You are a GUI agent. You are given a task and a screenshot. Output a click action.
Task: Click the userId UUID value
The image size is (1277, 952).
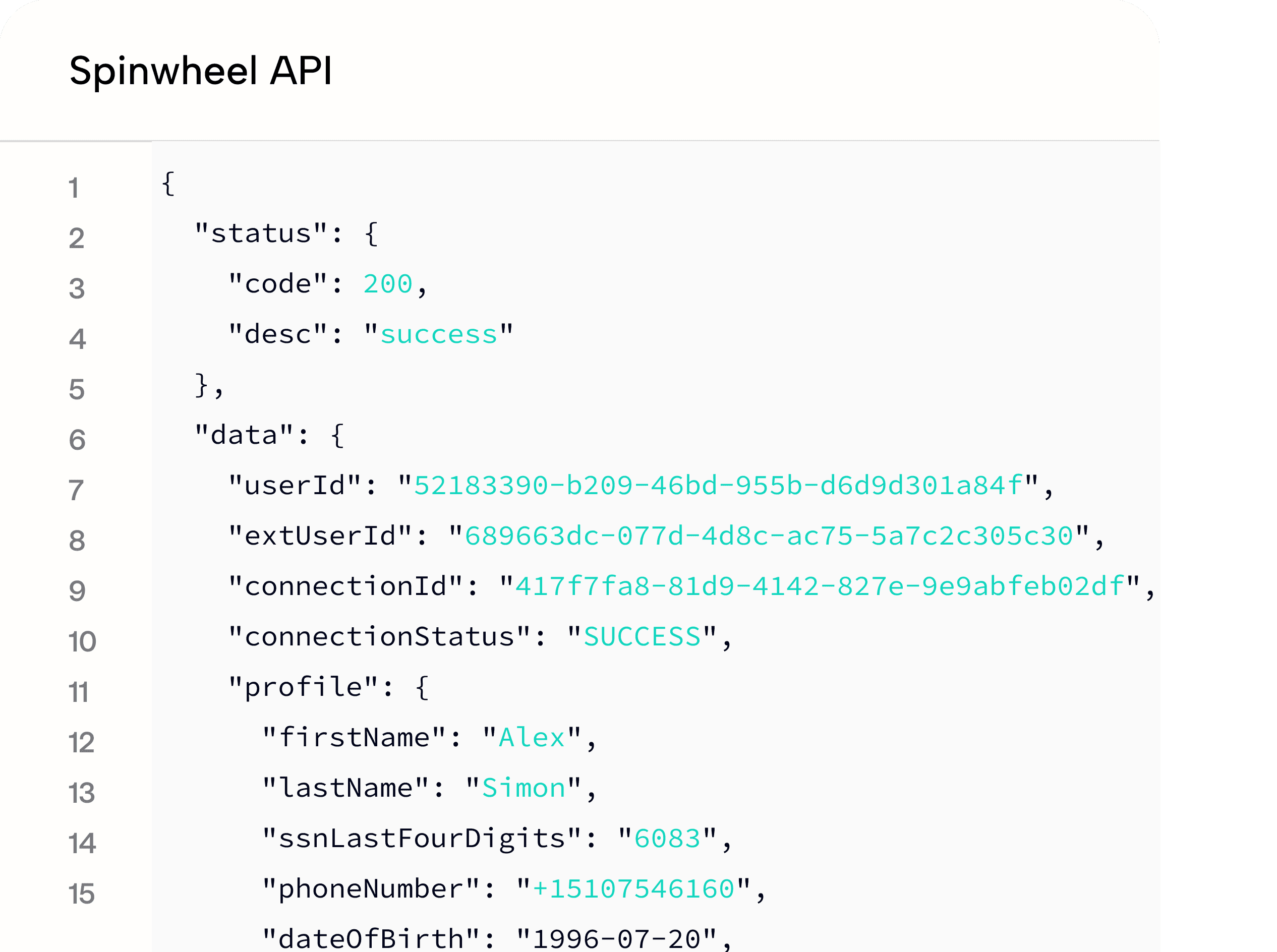(718, 486)
